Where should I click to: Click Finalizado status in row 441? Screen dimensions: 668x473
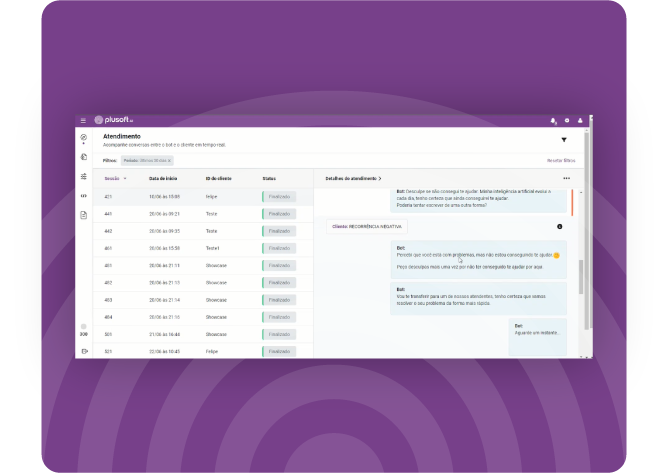(279, 214)
